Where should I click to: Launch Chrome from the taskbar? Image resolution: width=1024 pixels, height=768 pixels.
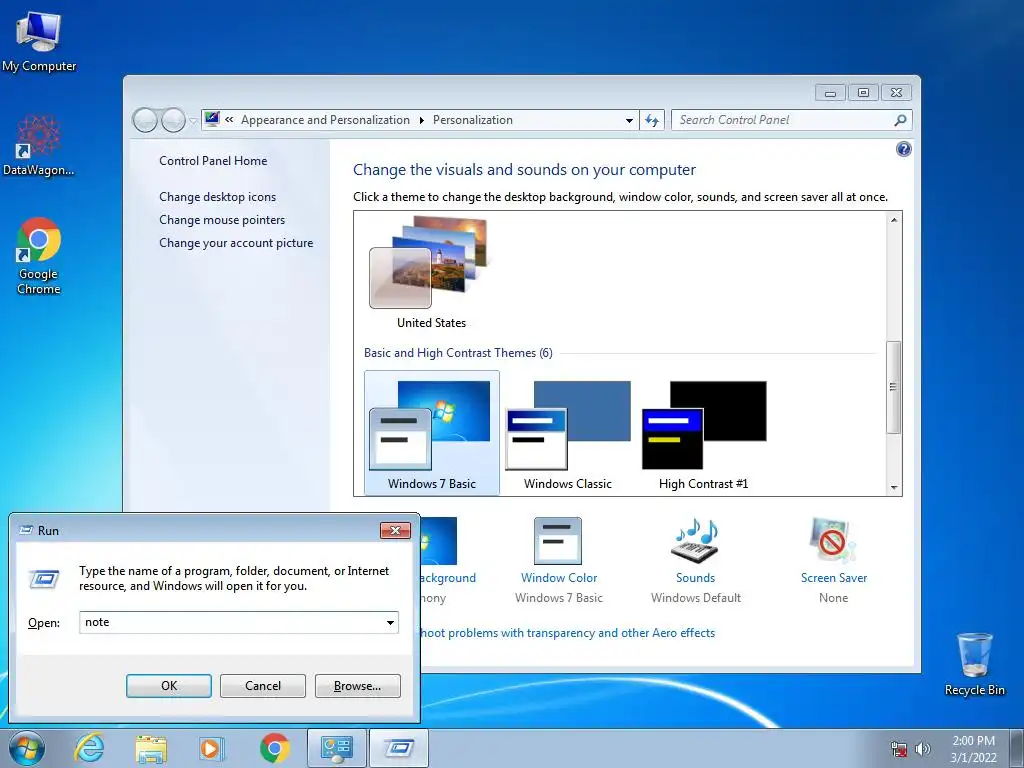pos(274,748)
